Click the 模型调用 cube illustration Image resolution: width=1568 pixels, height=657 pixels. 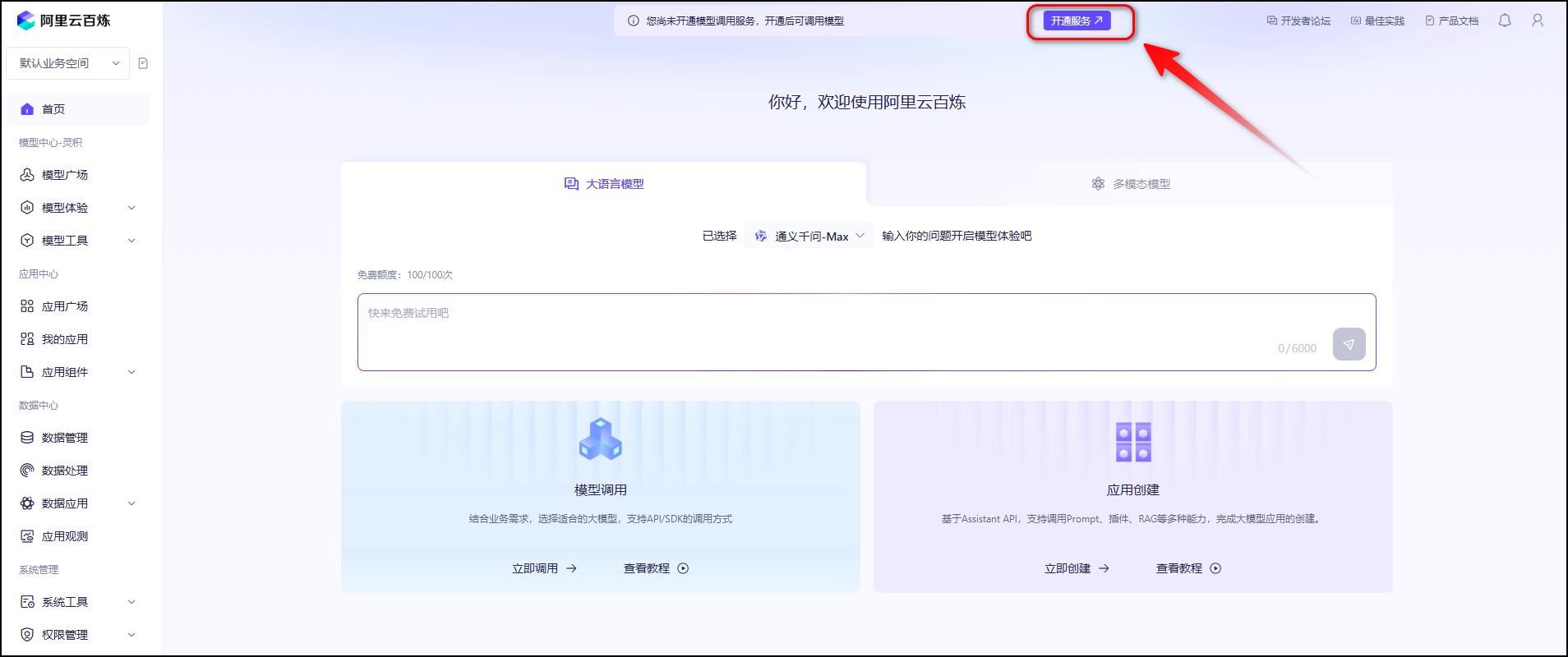tap(601, 439)
